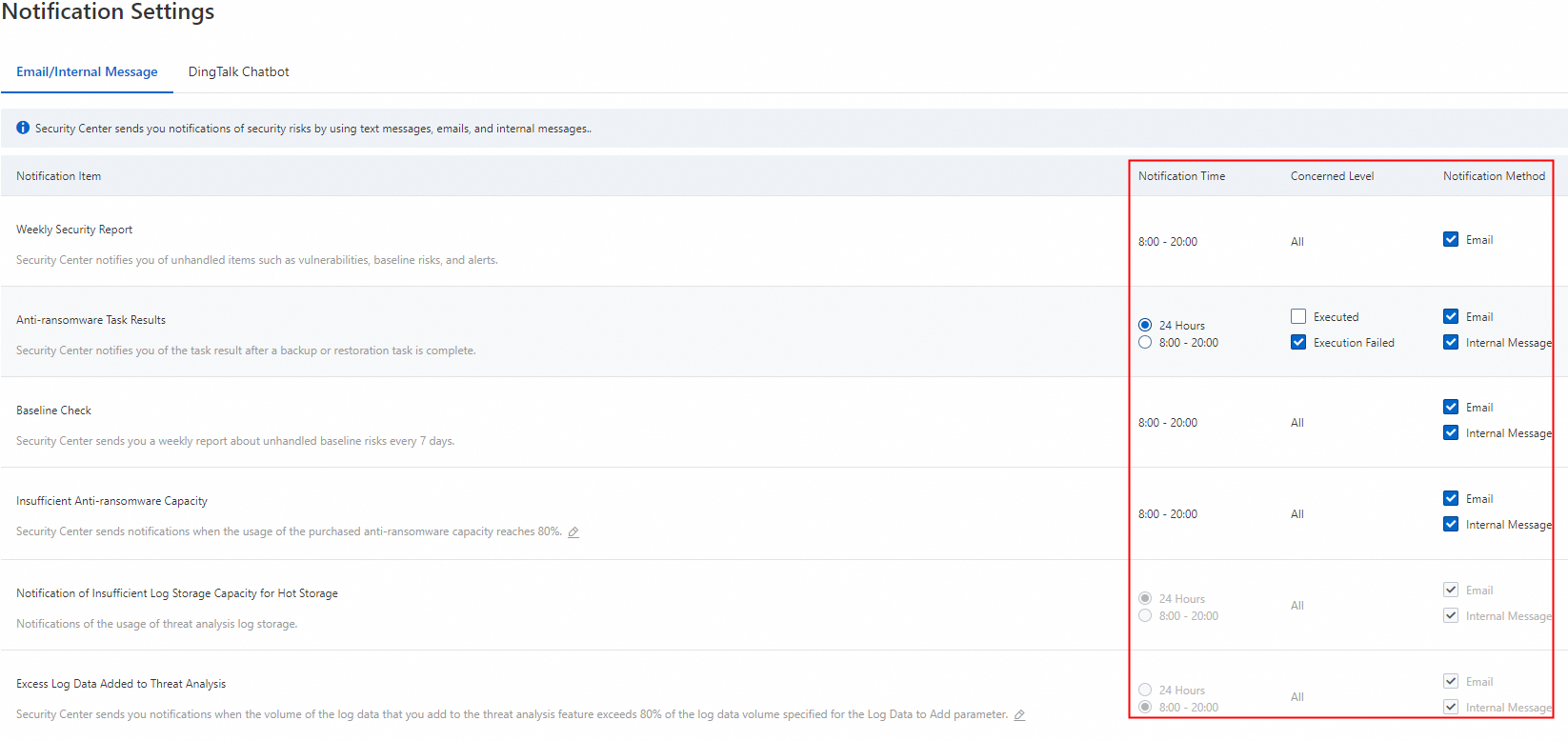Screen dimensions: 1568x741
Task: Click the Excess Log Data description about 80% volume
Action: click(512, 714)
